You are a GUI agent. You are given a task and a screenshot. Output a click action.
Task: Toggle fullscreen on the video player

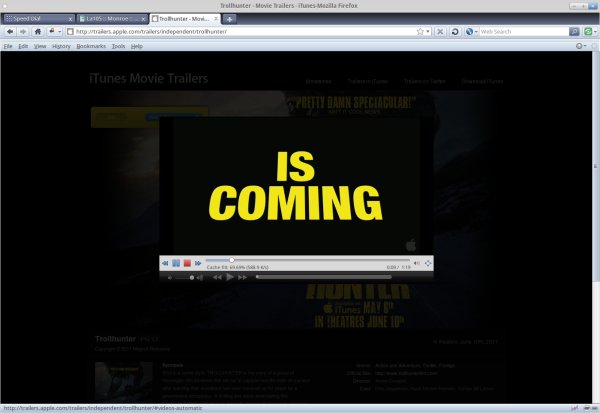tap(428, 263)
